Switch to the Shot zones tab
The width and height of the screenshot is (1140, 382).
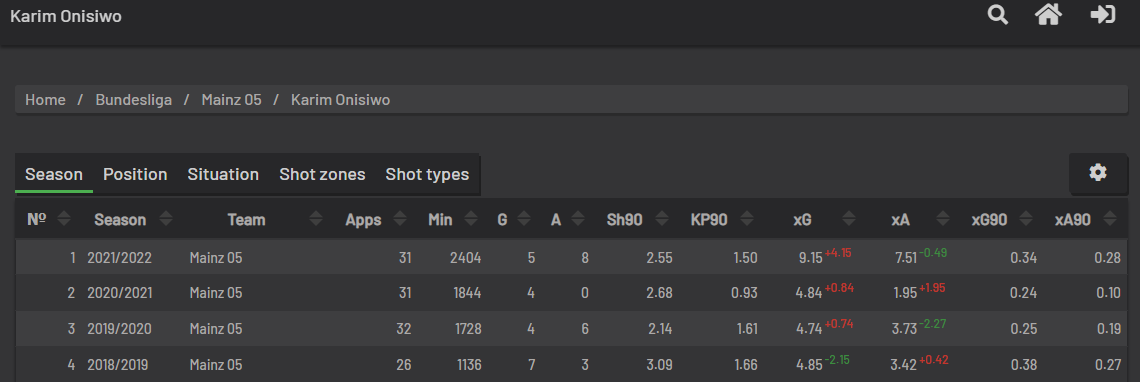click(x=322, y=175)
